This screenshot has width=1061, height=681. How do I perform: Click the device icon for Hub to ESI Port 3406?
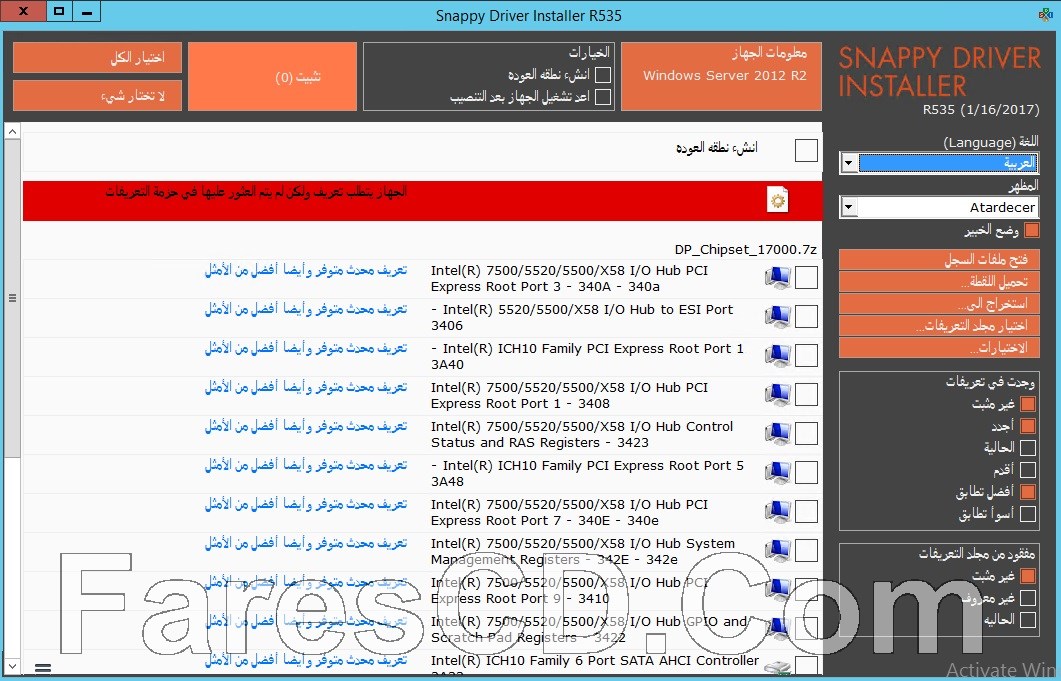tap(777, 317)
